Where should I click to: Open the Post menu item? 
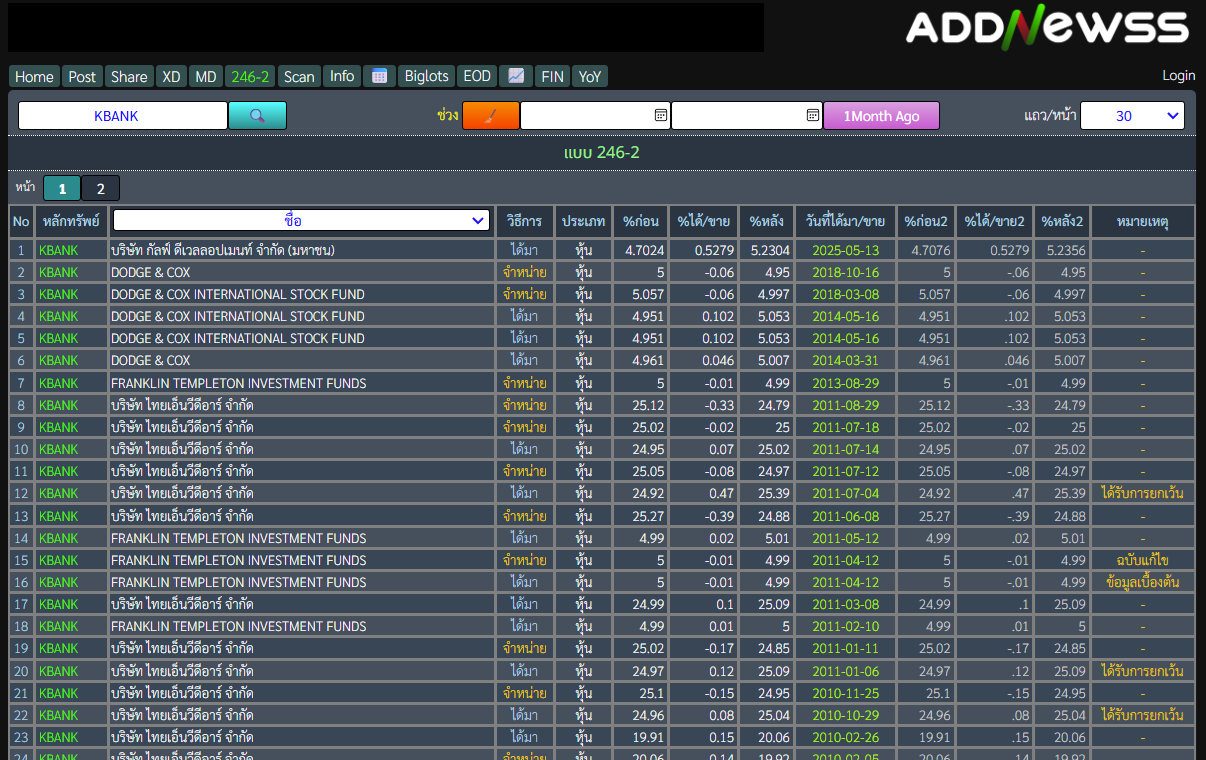pos(82,76)
